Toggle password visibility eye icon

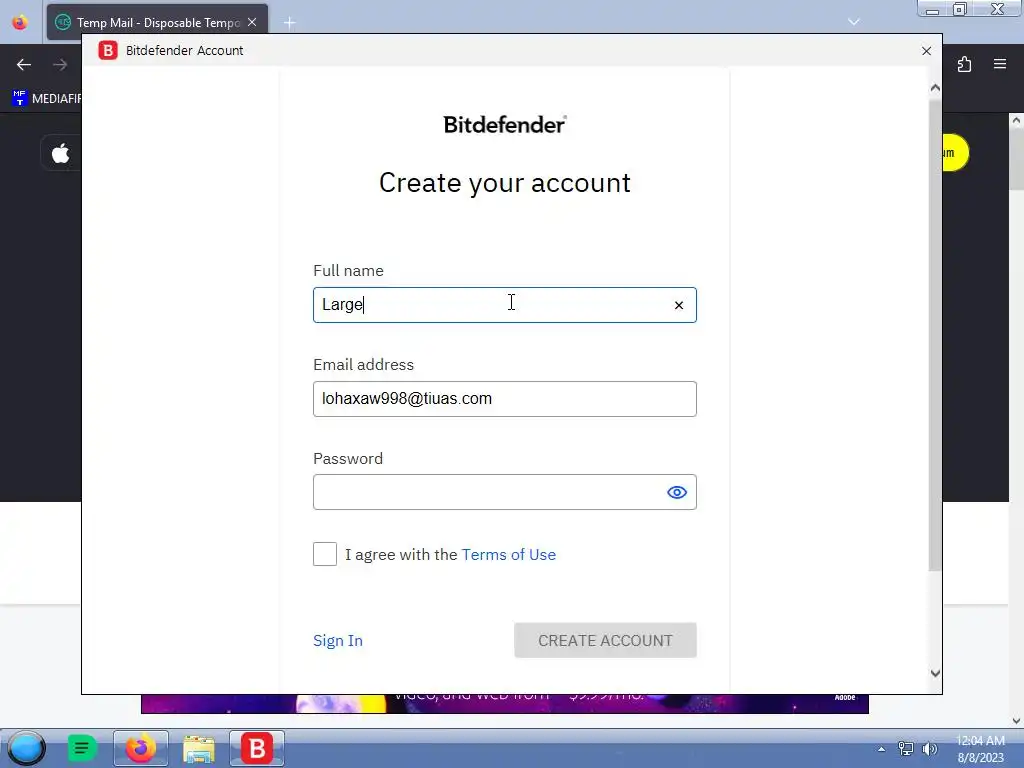(x=677, y=492)
